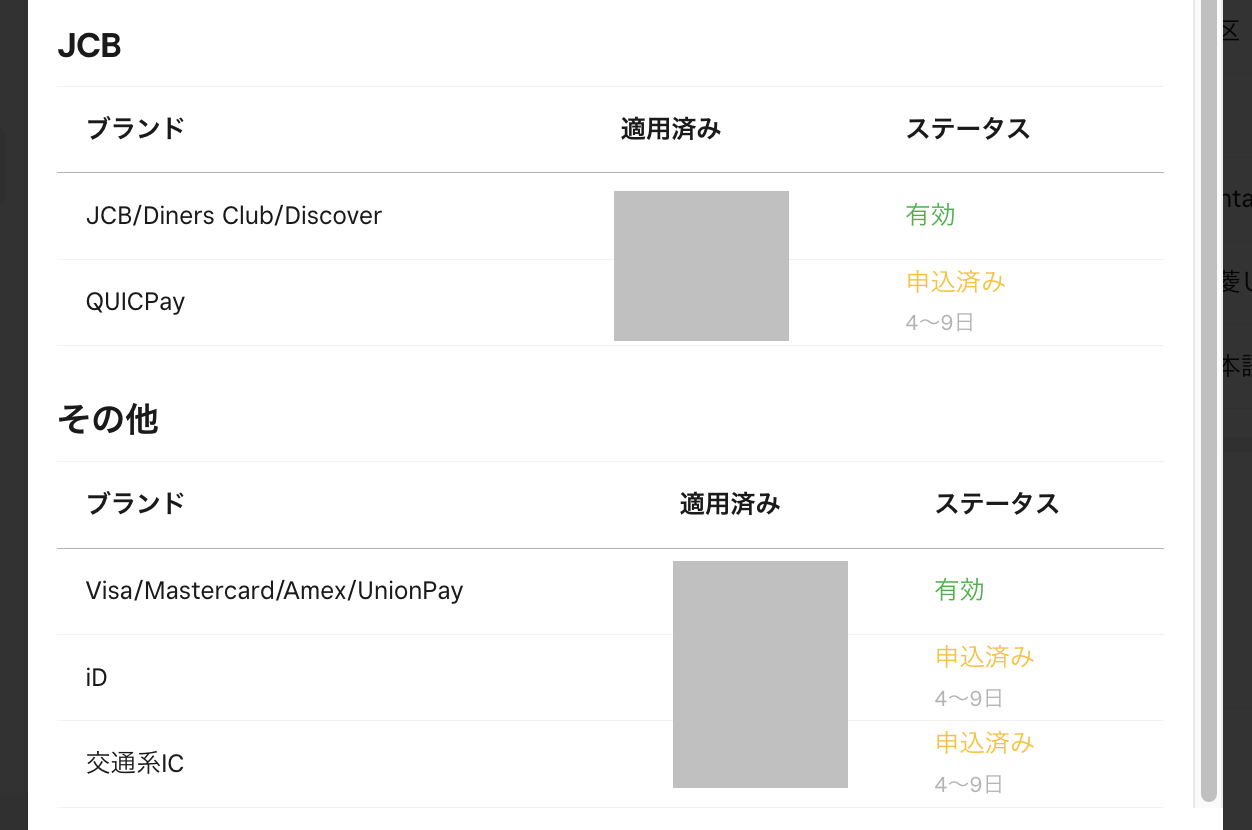Click the ステータス column header in JCB table
1252x830 pixels.
967,129
